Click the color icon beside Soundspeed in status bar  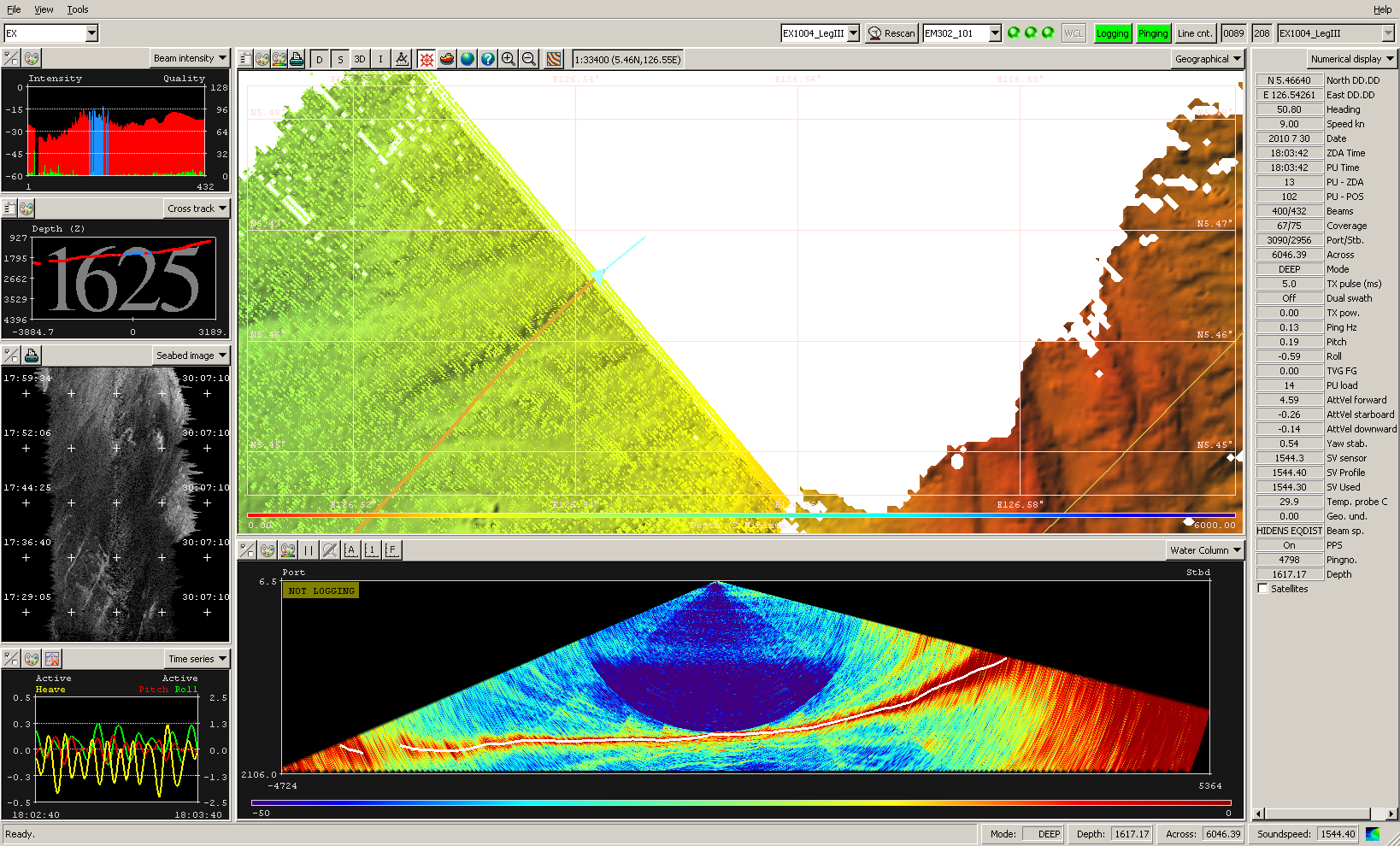pyautogui.click(x=1373, y=834)
